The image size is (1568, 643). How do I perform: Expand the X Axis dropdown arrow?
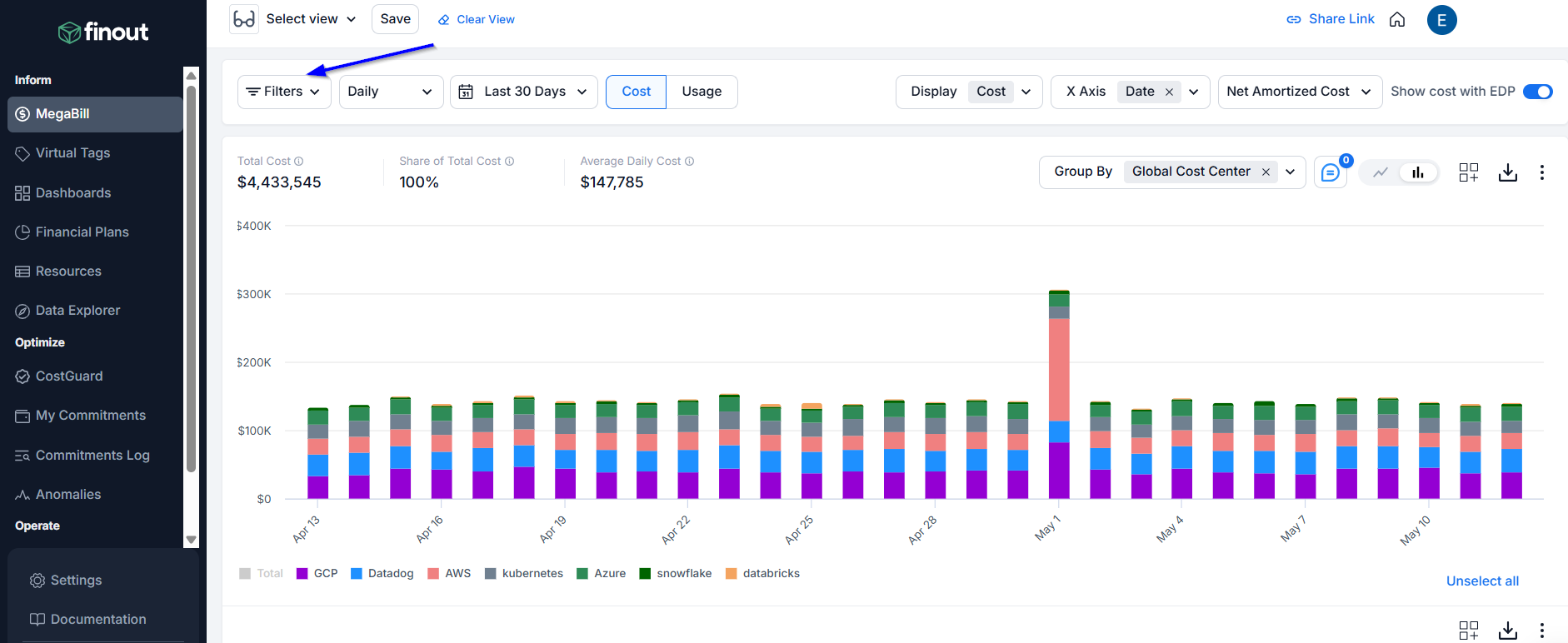[x=1194, y=92]
